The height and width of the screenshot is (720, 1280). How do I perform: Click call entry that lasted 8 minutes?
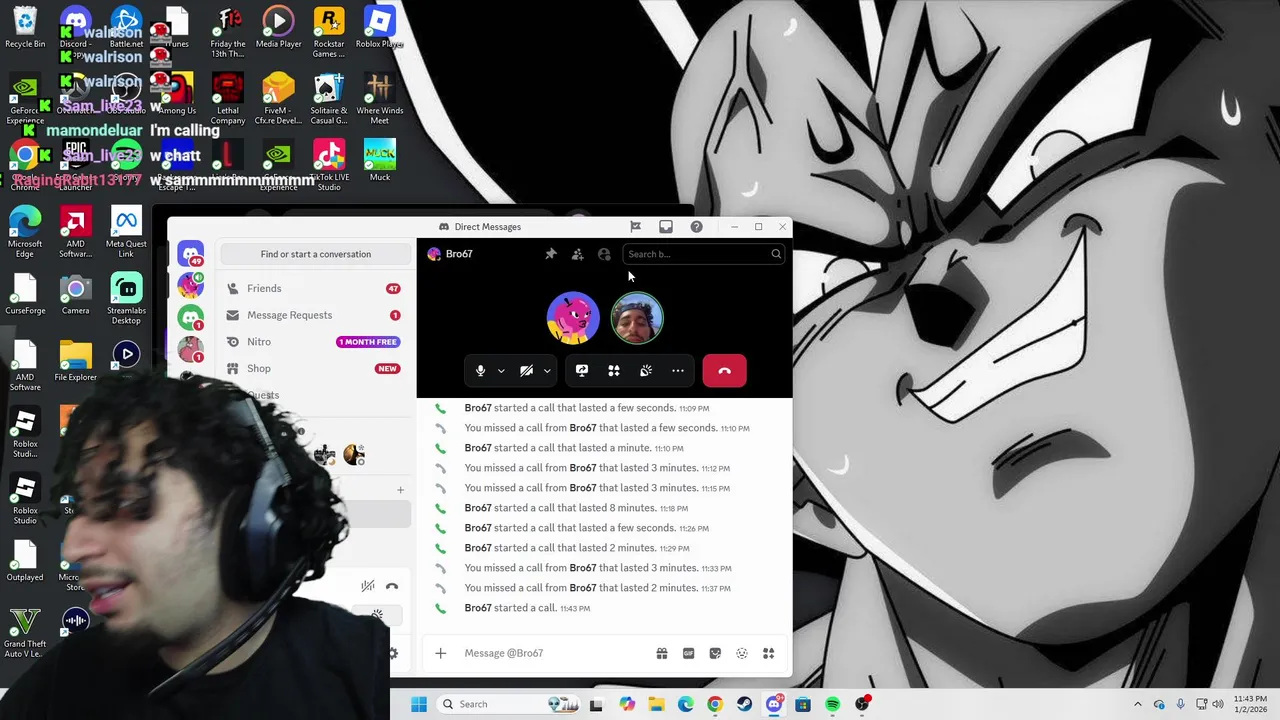[576, 508]
